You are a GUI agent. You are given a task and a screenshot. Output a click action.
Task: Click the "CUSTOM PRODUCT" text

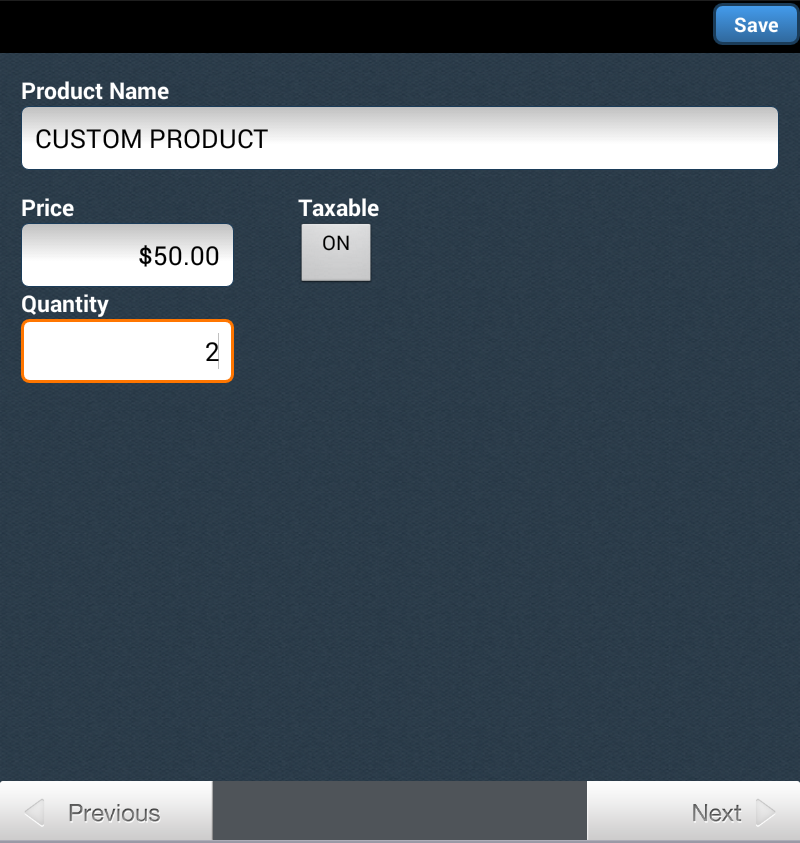[x=152, y=139]
